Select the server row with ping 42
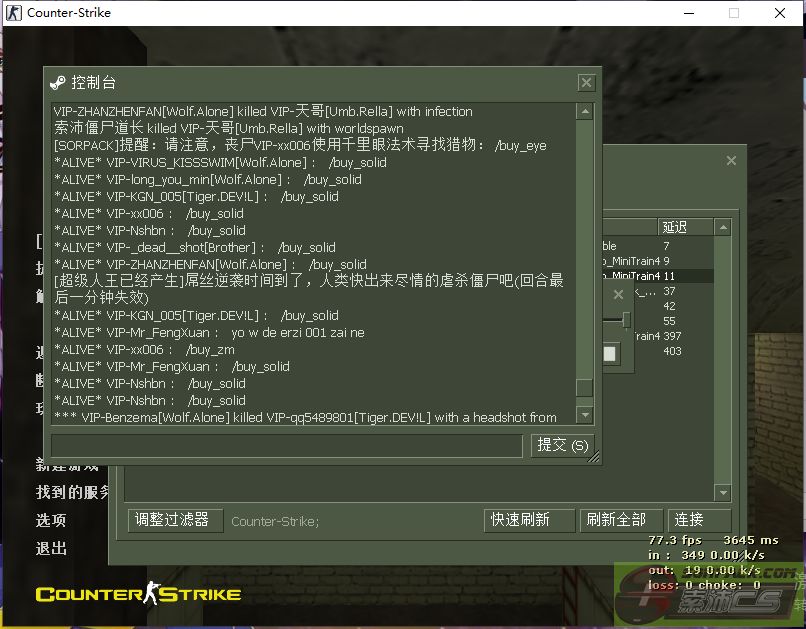This screenshot has height=629, width=806. [x=673, y=306]
